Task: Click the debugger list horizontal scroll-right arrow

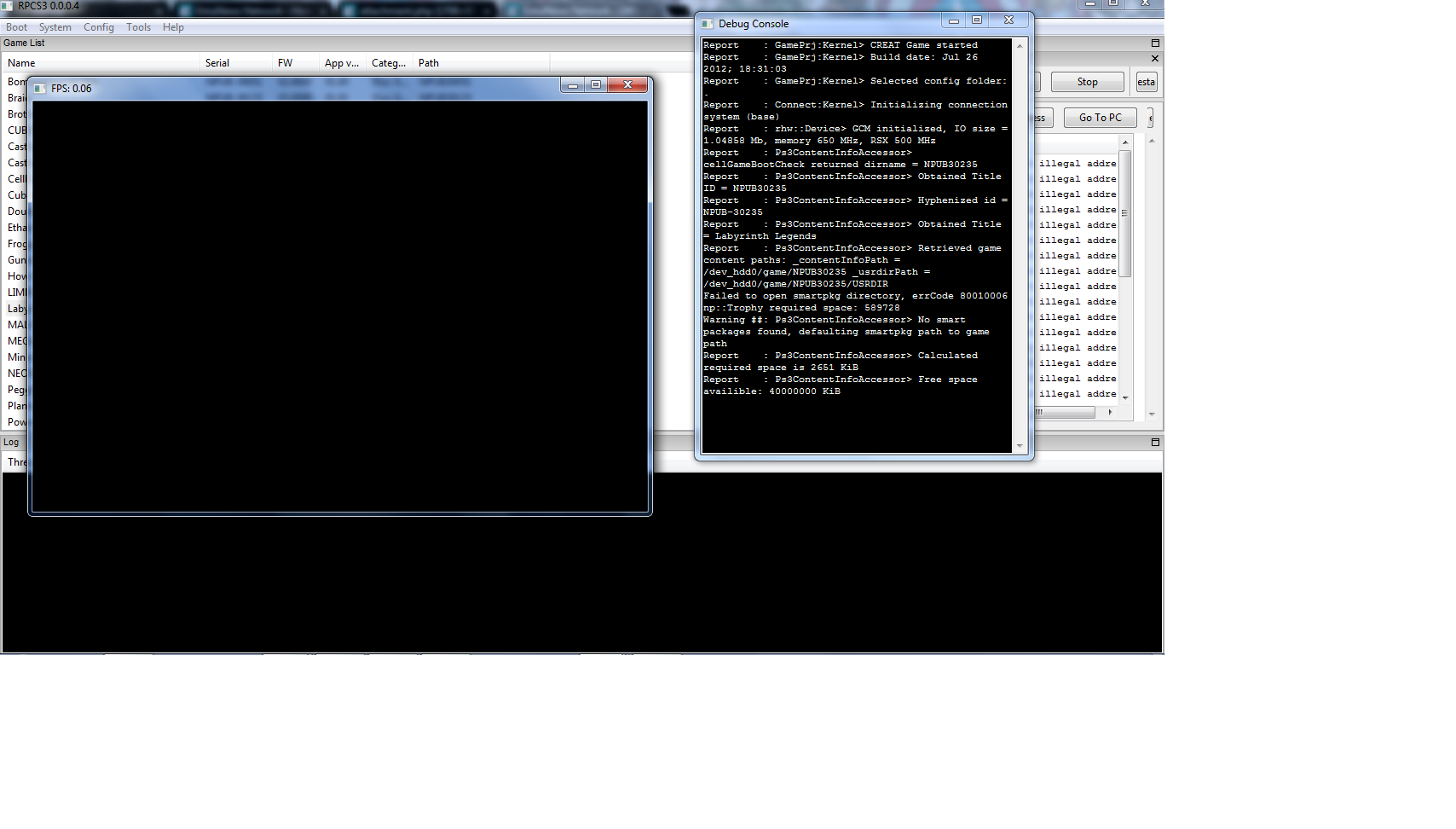Action: coord(1110,412)
